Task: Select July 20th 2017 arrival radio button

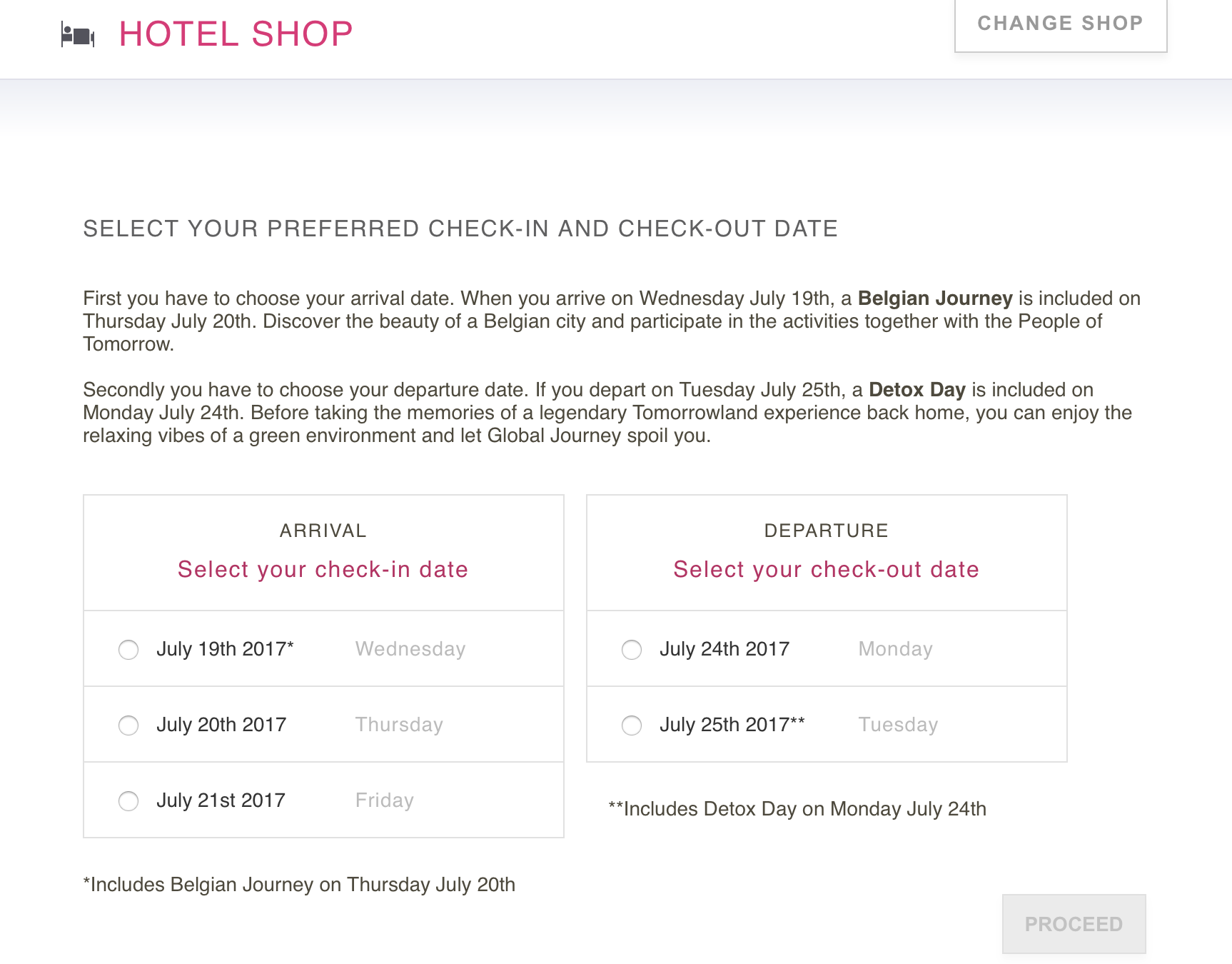Action: (x=128, y=725)
